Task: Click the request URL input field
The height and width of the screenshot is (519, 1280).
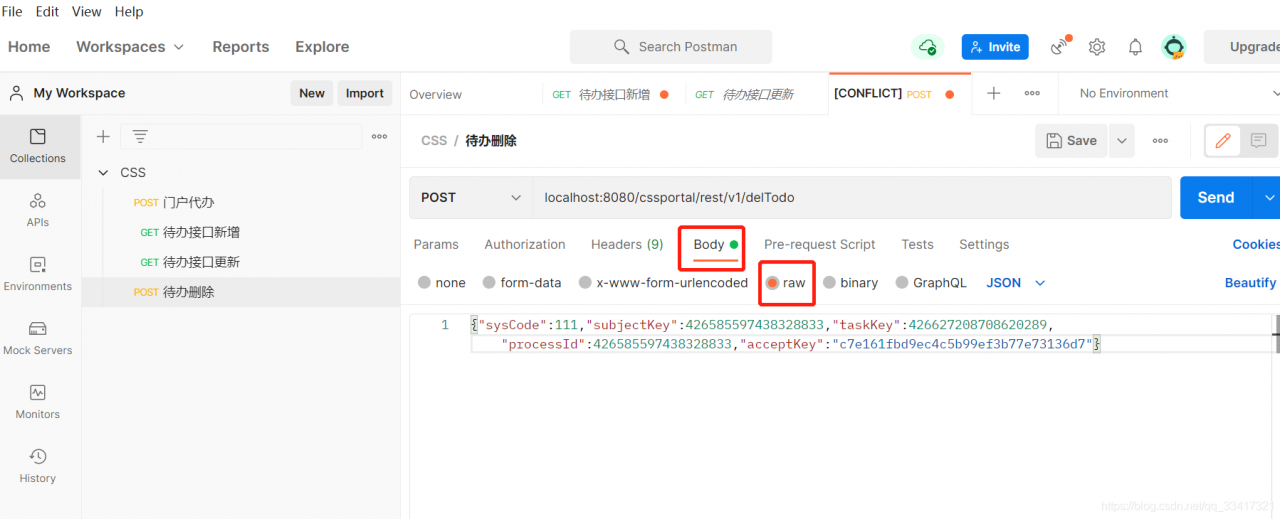Action: pos(851,198)
